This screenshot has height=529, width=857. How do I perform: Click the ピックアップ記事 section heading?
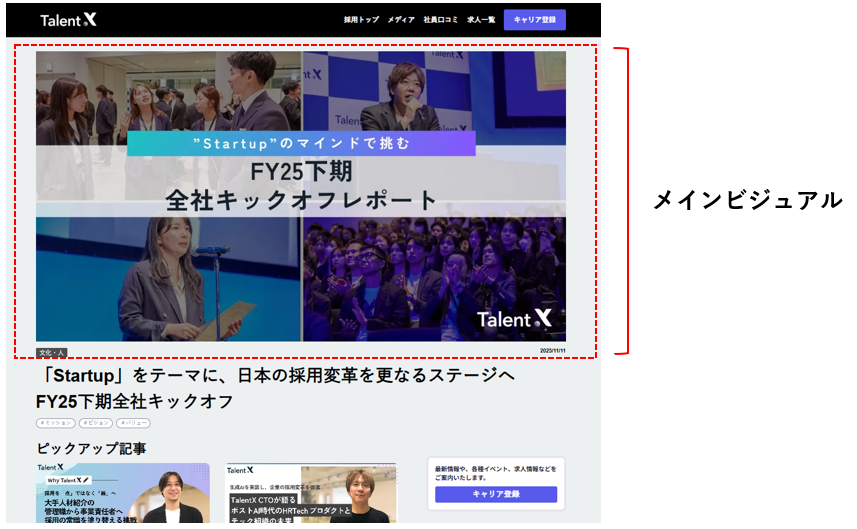pyautogui.click(x=91, y=448)
